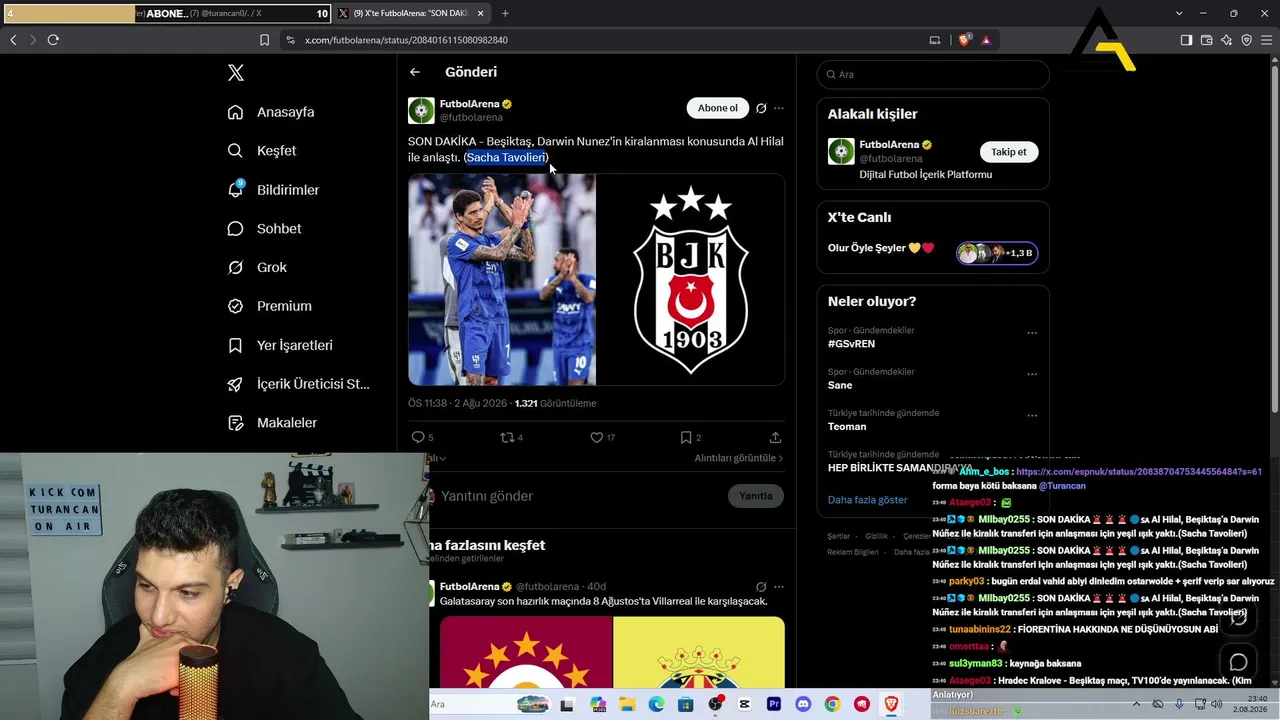Open Microsoft Edge from the taskbar
This screenshot has height=720, width=1280.
(x=656, y=705)
